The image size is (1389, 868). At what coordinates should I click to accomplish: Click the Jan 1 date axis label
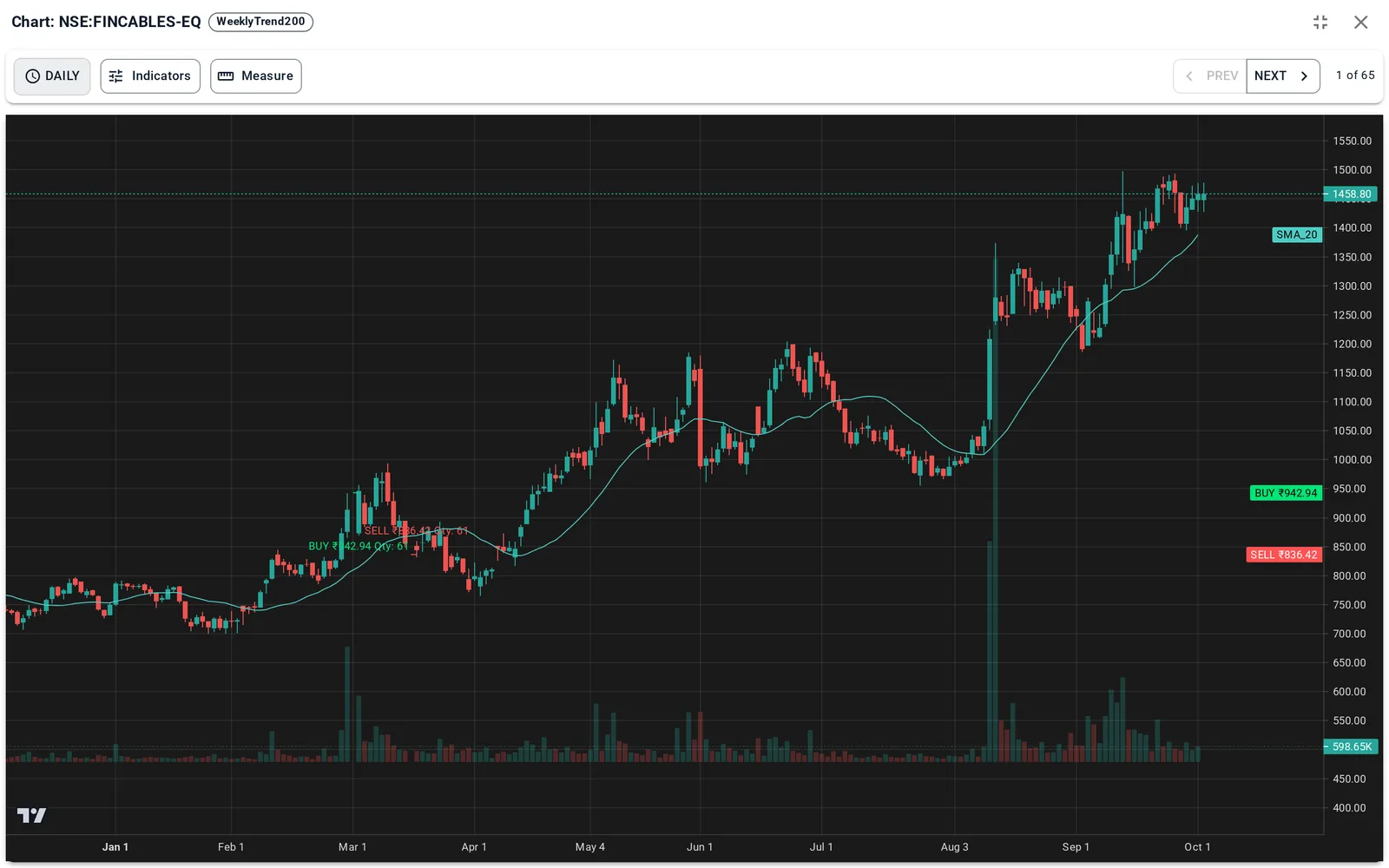tap(115, 847)
